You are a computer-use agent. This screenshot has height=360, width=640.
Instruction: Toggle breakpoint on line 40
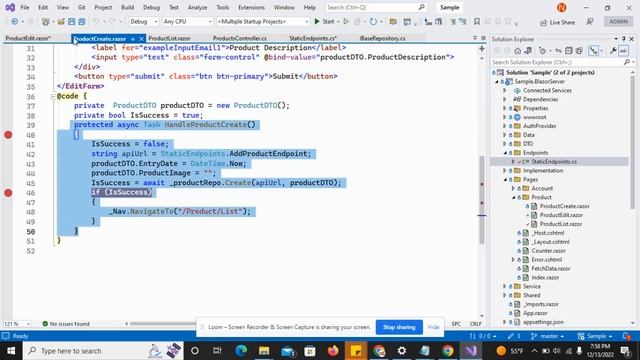click(8, 135)
